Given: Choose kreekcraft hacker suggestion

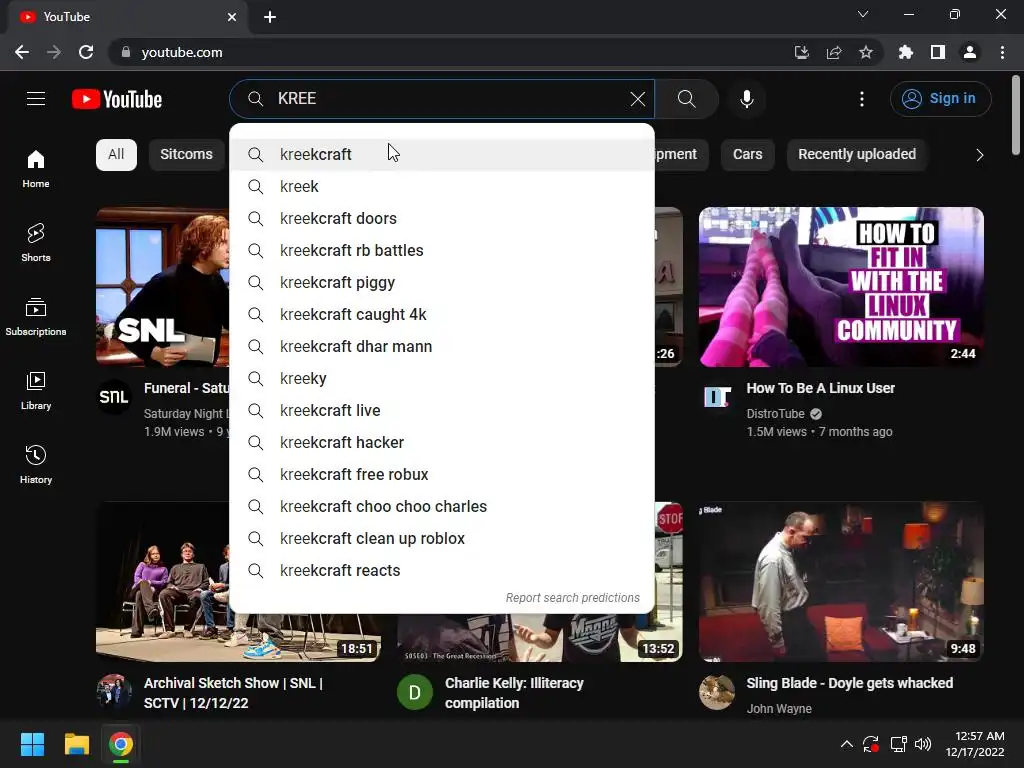Looking at the screenshot, I should click(x=442, y=443).
